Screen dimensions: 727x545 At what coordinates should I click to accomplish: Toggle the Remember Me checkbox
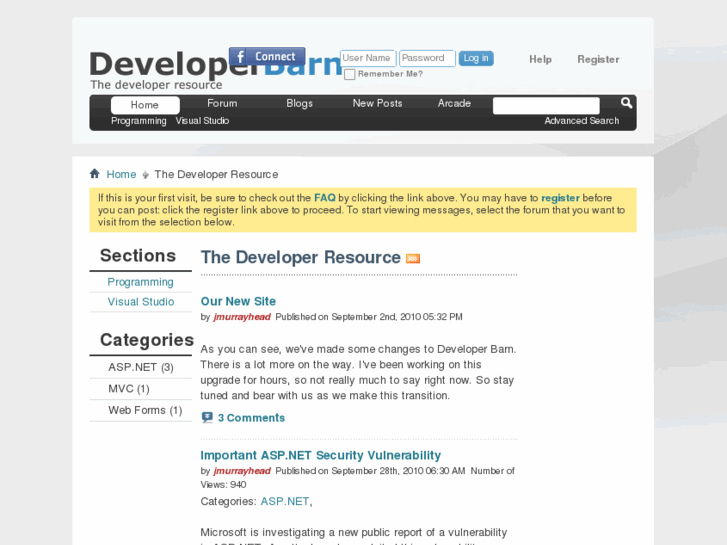point(350,74)
